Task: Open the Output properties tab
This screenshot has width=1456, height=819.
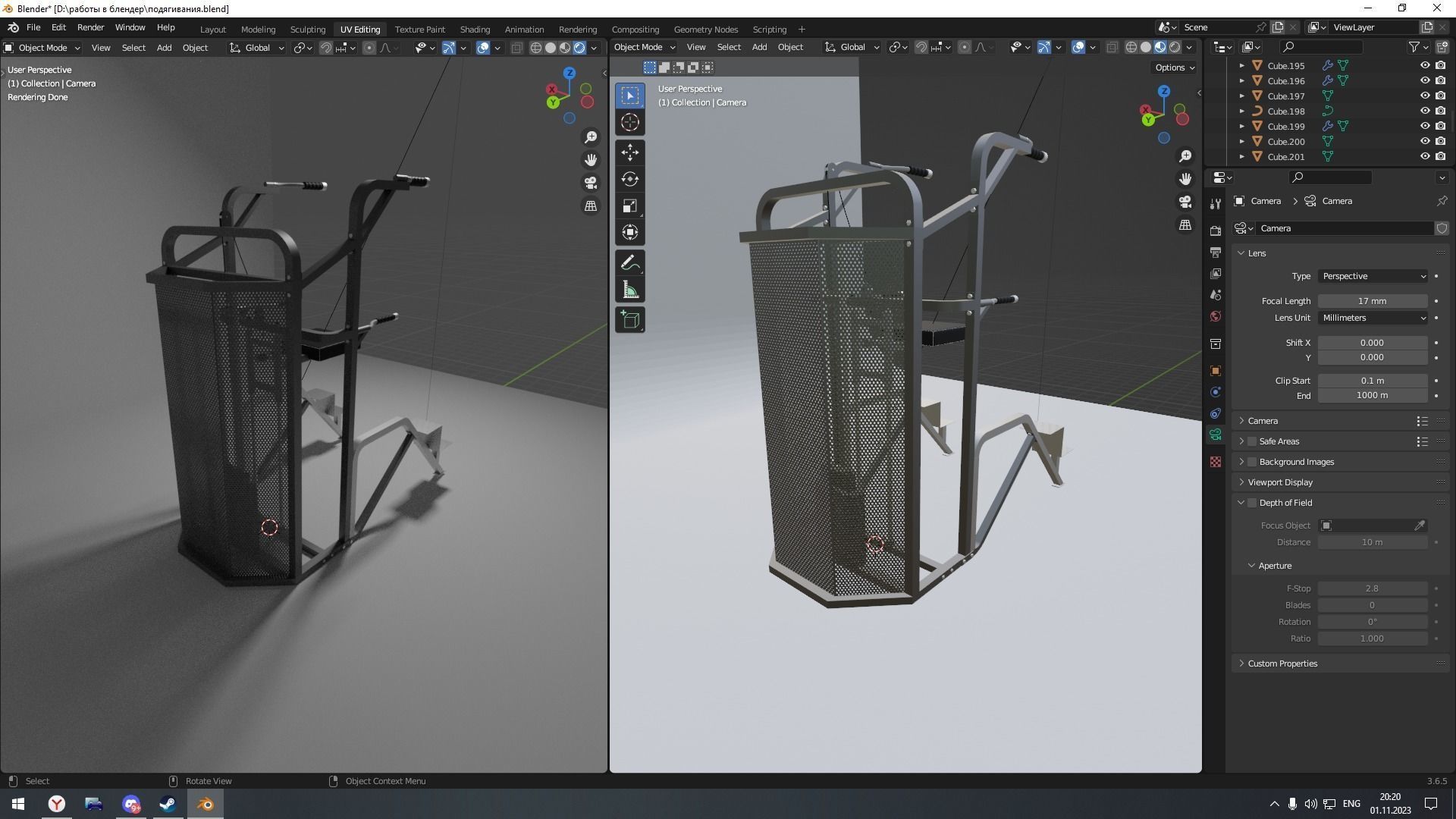Action: (1216, 252)
